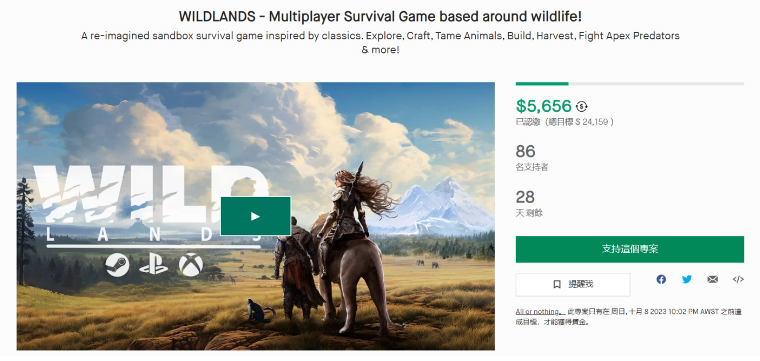Play the WILDLANDS project video
This screenshot has height=361, width=760.
[255, 216]
